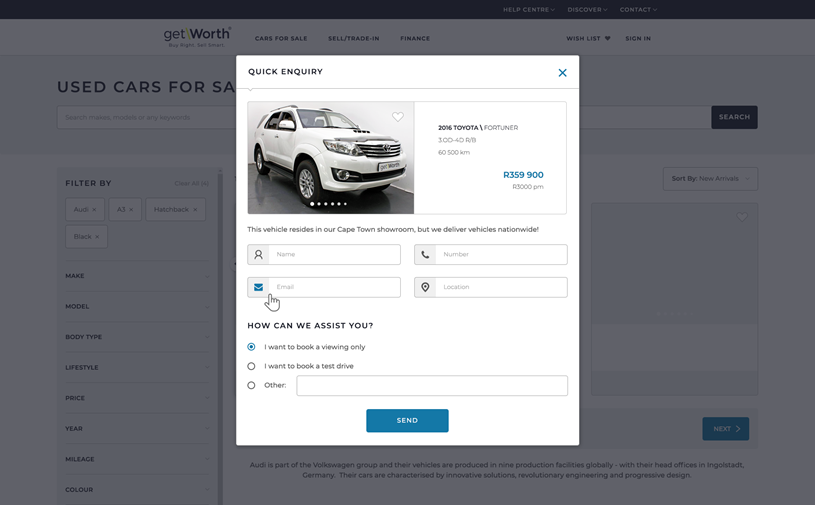Close the Quick Enquiry dialog

562,73
